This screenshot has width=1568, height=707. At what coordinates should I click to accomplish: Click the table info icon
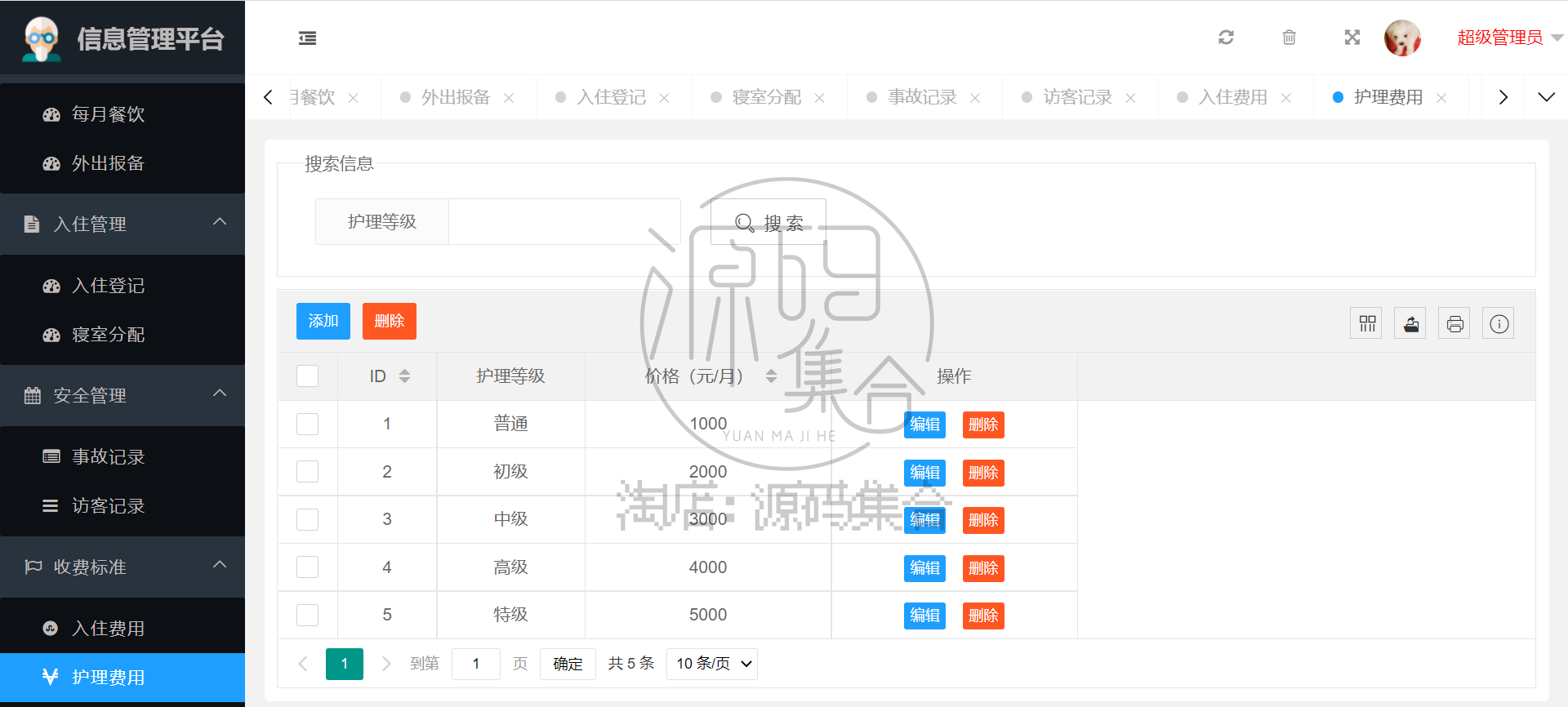(1499, 323)
